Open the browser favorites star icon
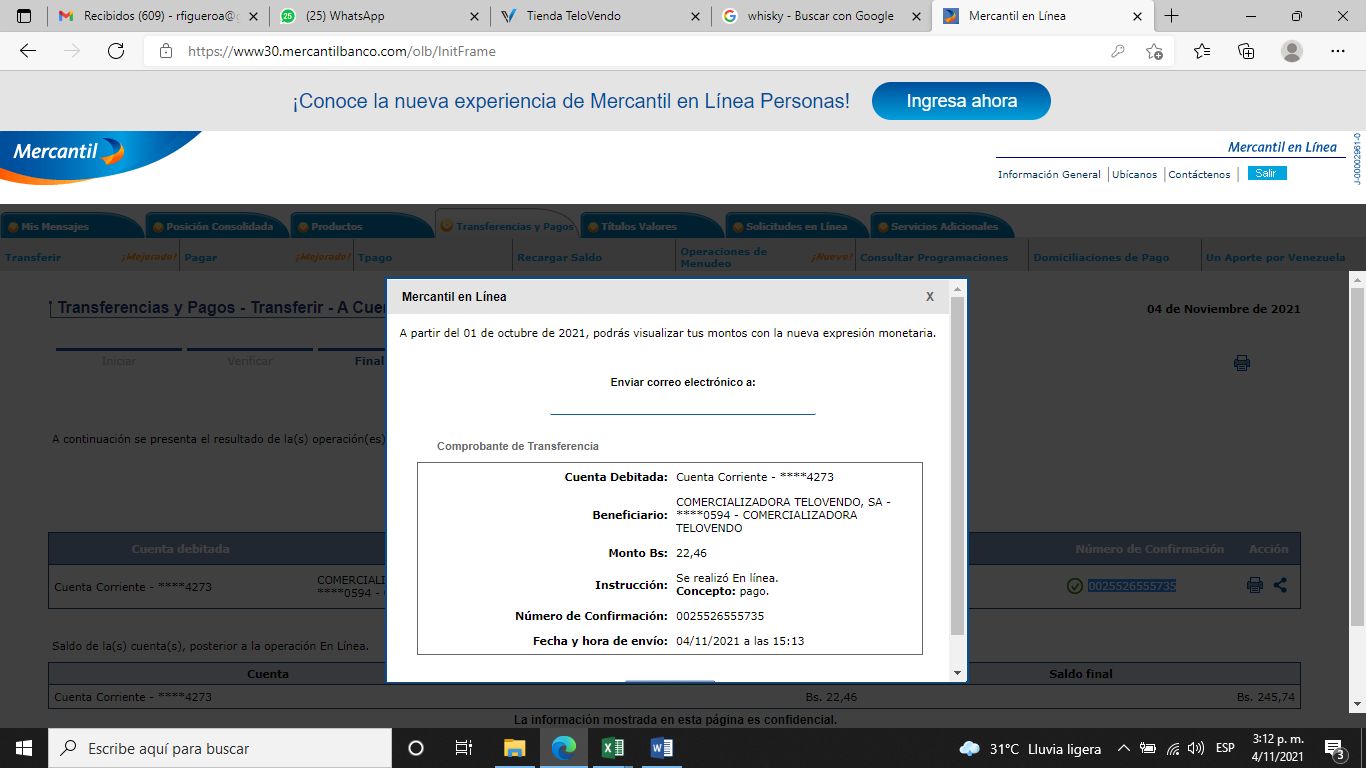This screenshot has height=768, width=1366. 1201,51
